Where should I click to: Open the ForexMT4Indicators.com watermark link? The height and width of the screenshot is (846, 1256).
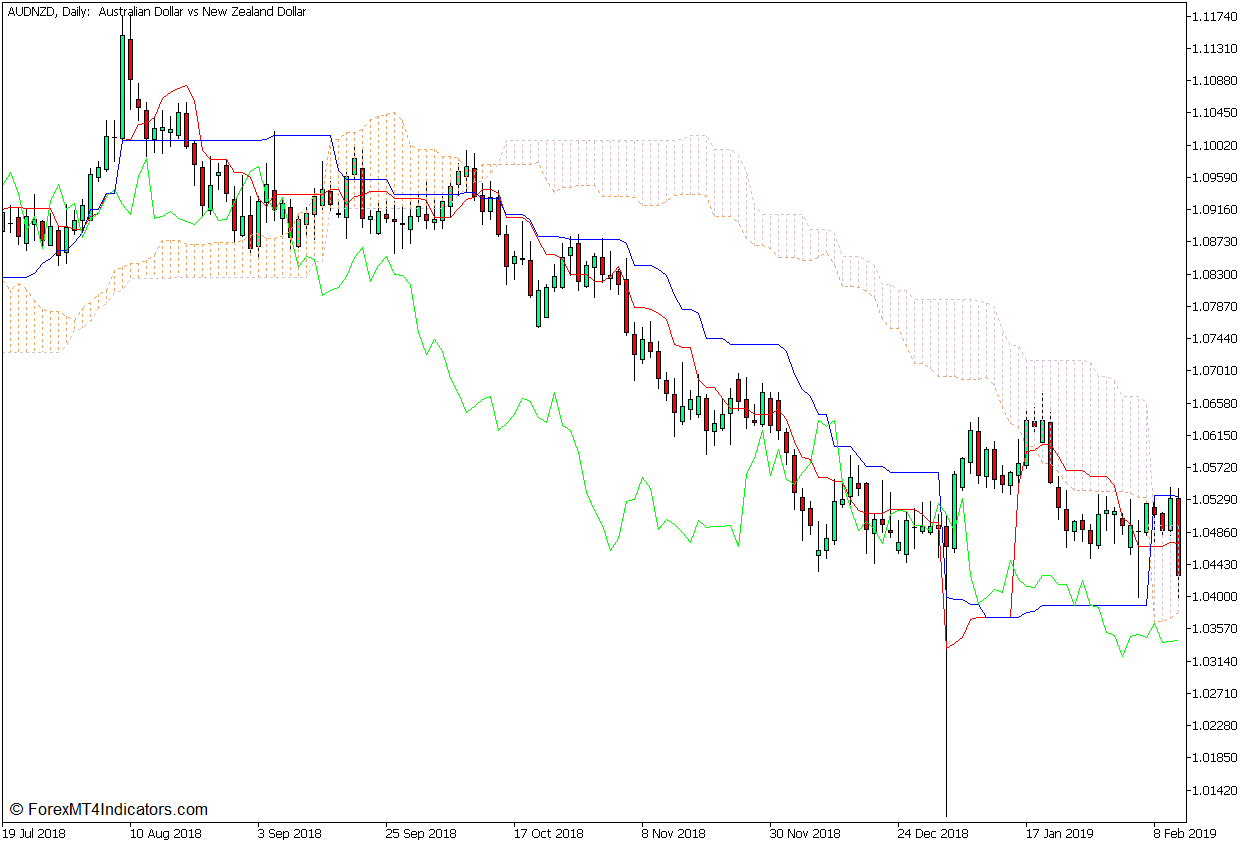coord(108,809)
